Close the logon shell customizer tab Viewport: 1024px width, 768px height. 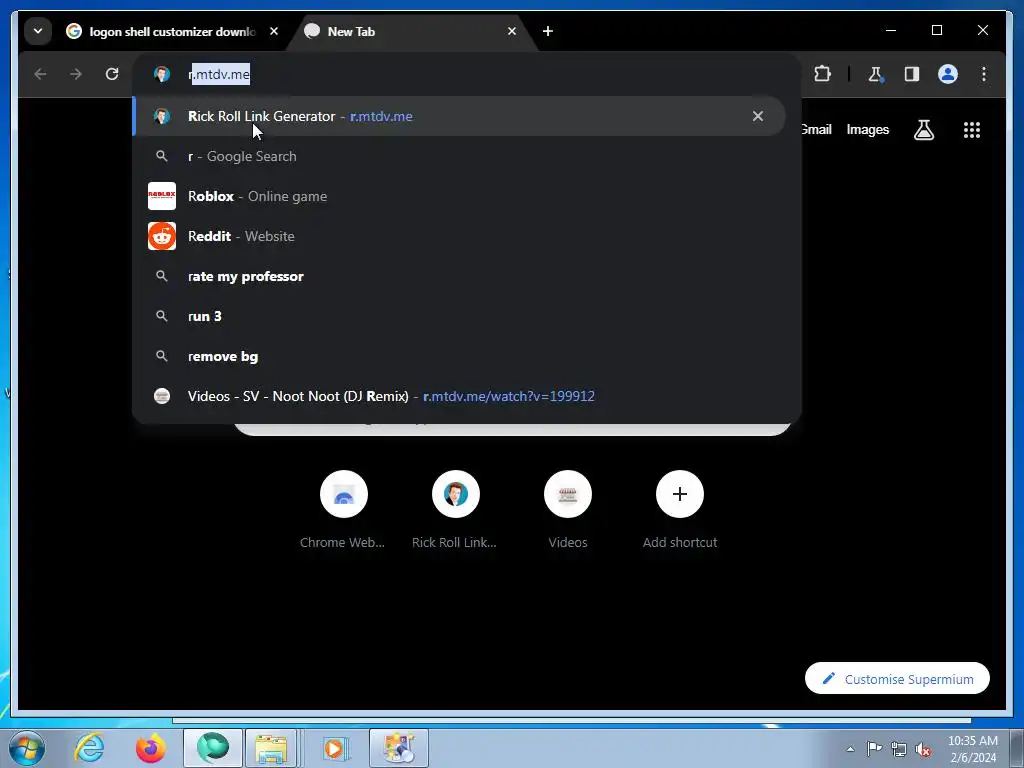(274, 31)
